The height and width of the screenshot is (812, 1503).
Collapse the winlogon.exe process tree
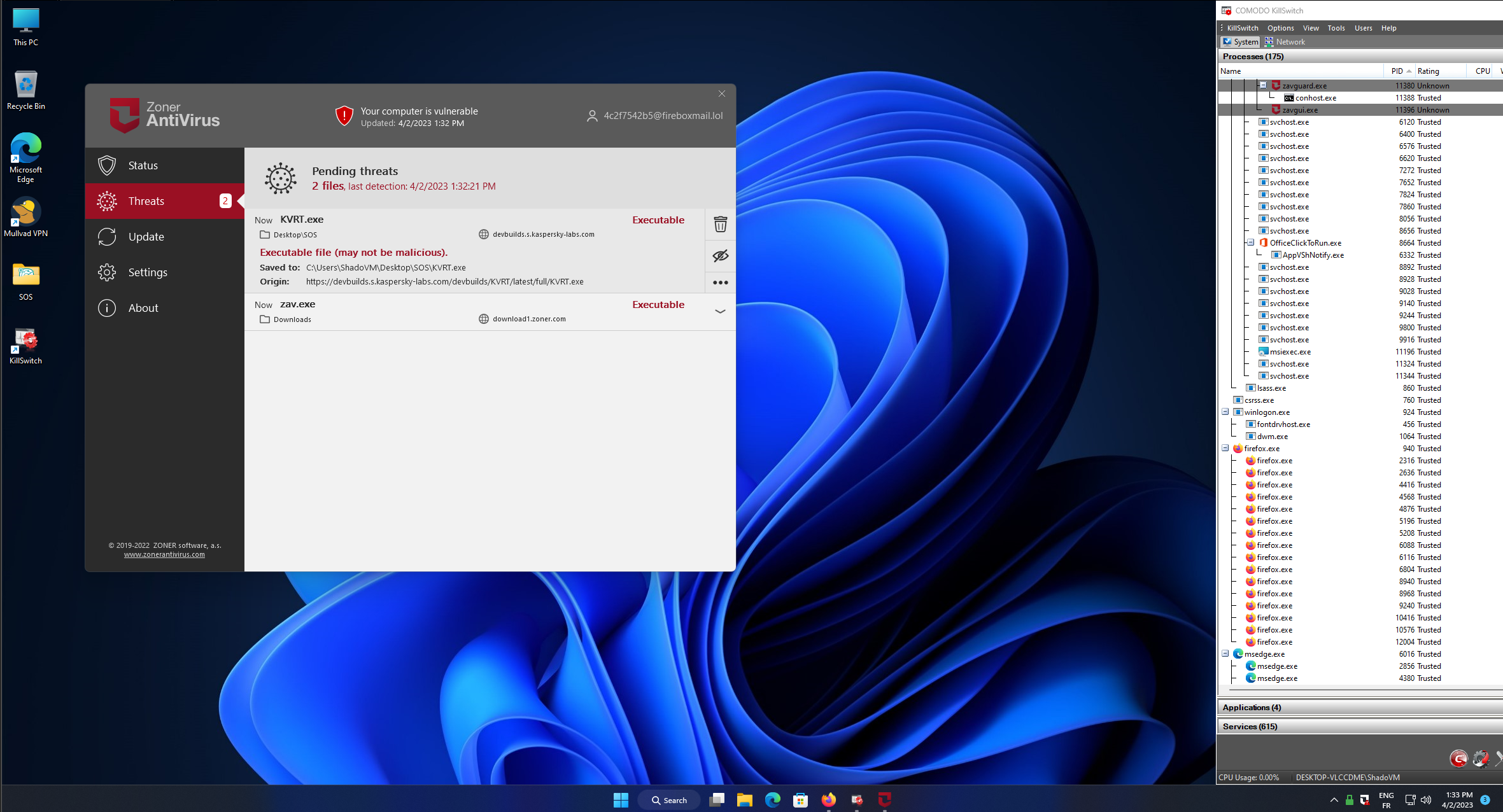coord(1225,412)
